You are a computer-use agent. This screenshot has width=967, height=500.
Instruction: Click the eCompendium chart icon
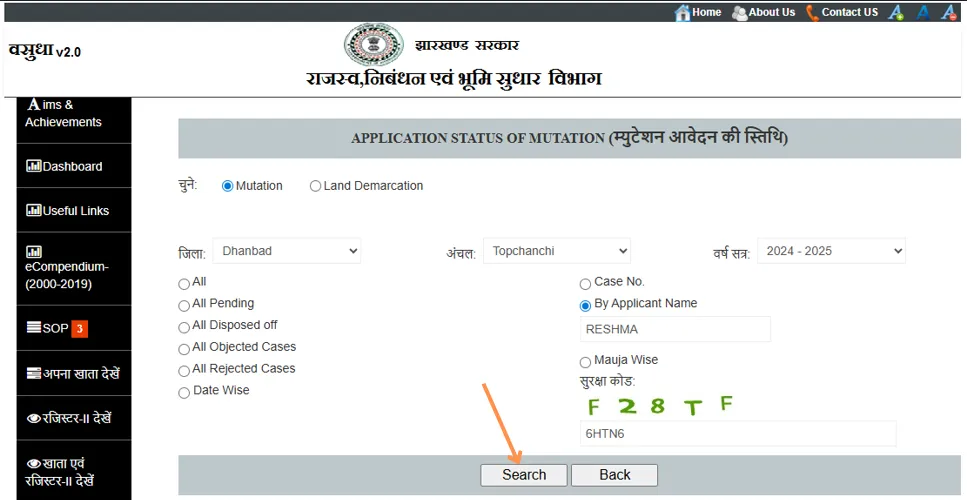click(33, 252)
